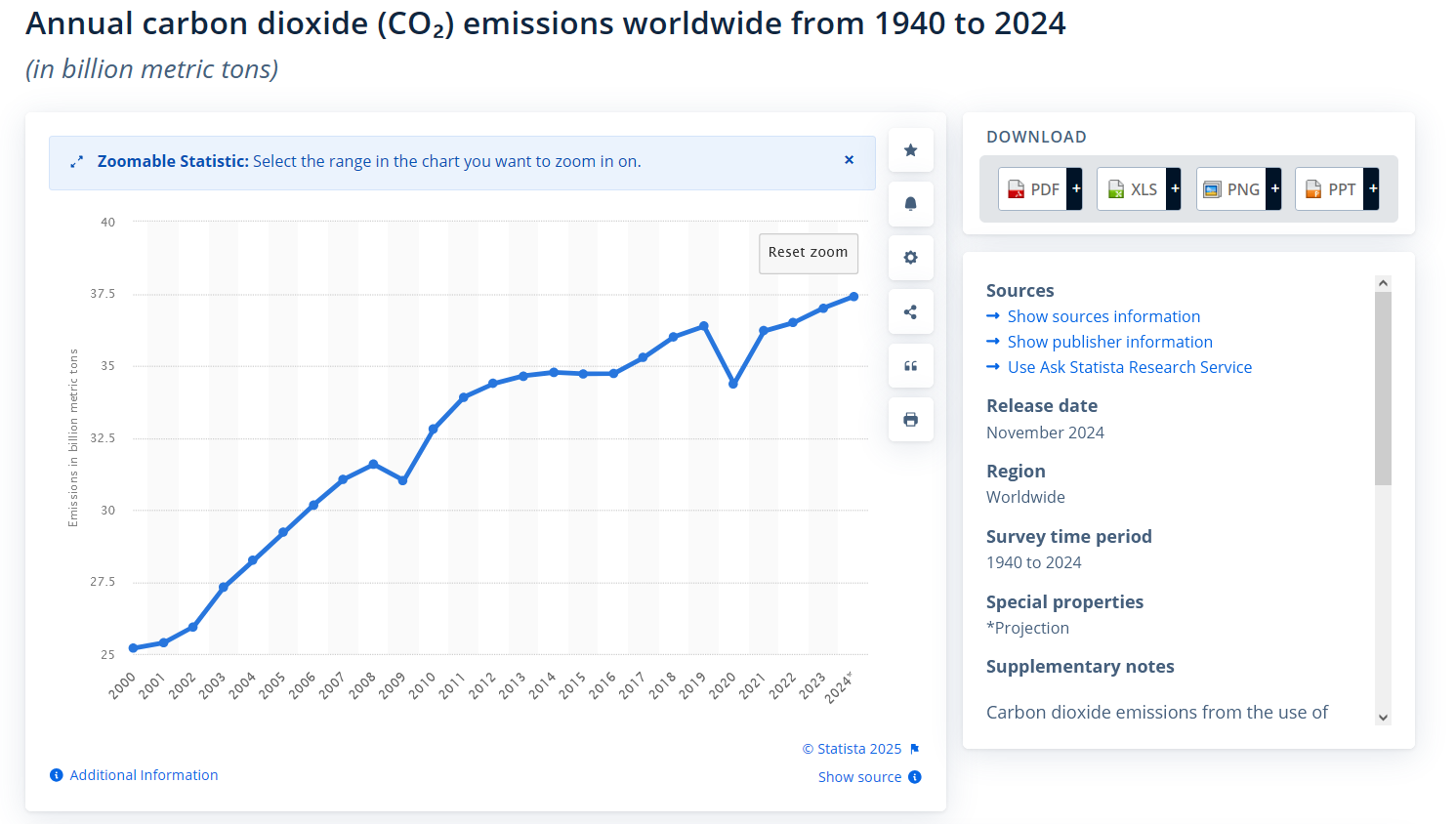Click the star favorite icon
This screenshot has width=1456, height=824.
click(x=910, y=150)
